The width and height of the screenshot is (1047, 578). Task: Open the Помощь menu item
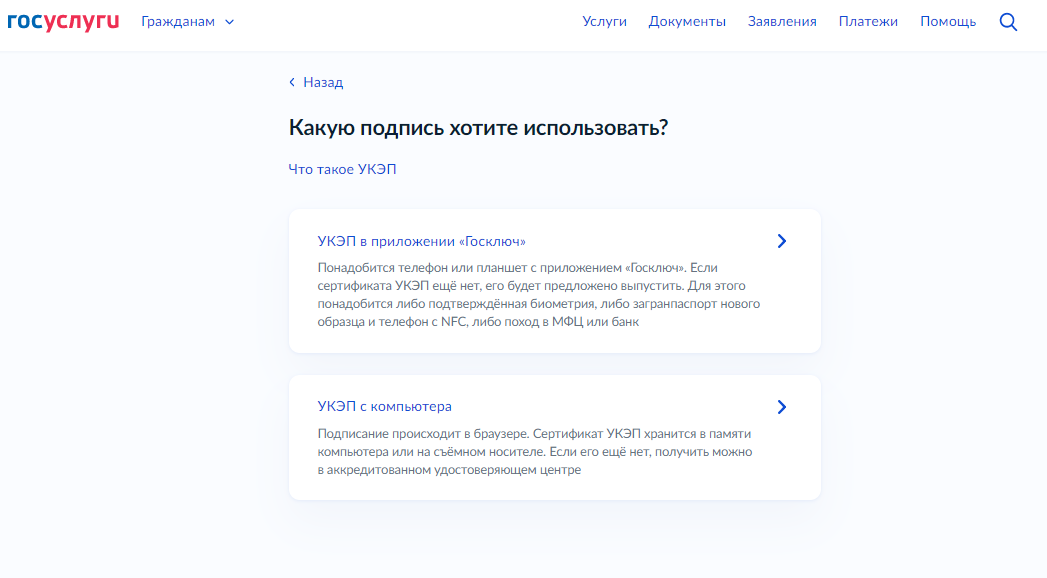coord(948,22)
